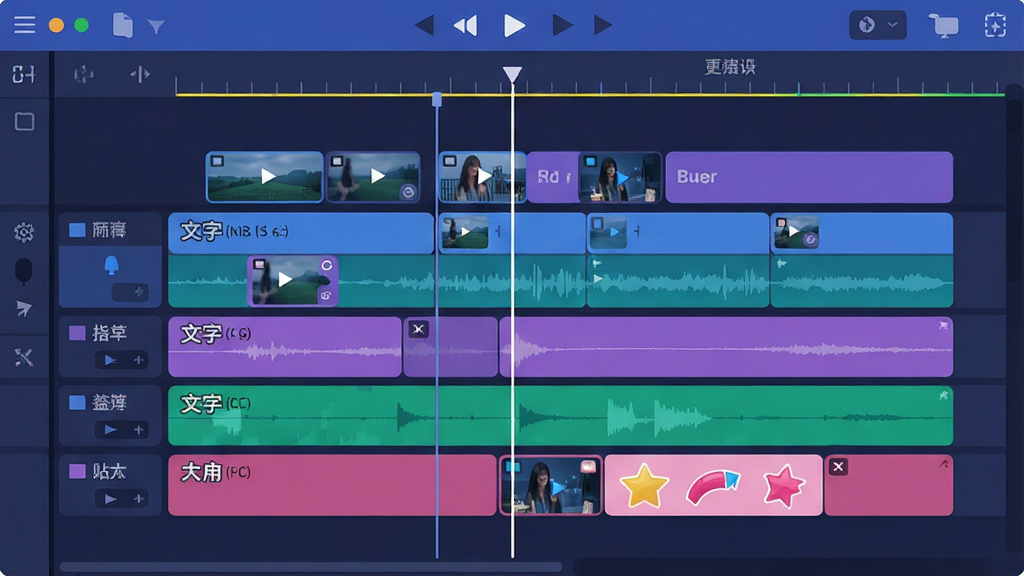Toggle the blue bell icon in first track header
The width and height of the screenshot is (1024, 576).
[112, 265]
